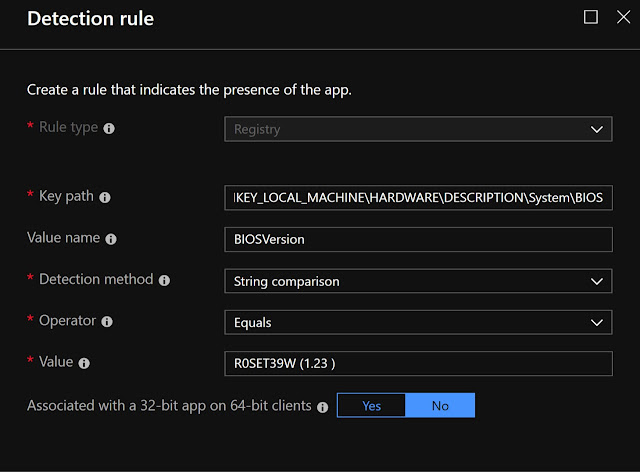Image resolution: width=640 pixels, height=472 pixels.
Task: Click the Key path label text
Action: pos(66,197)
